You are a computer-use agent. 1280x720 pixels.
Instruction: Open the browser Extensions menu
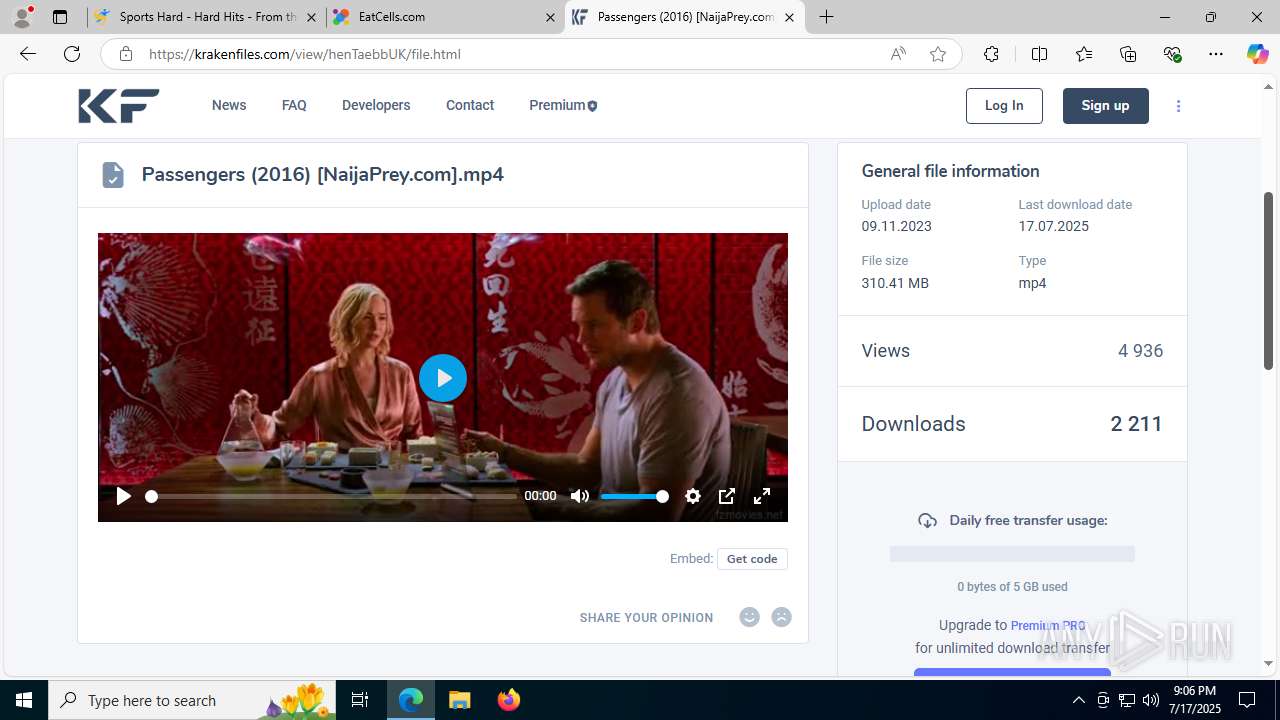click(991, 54)
